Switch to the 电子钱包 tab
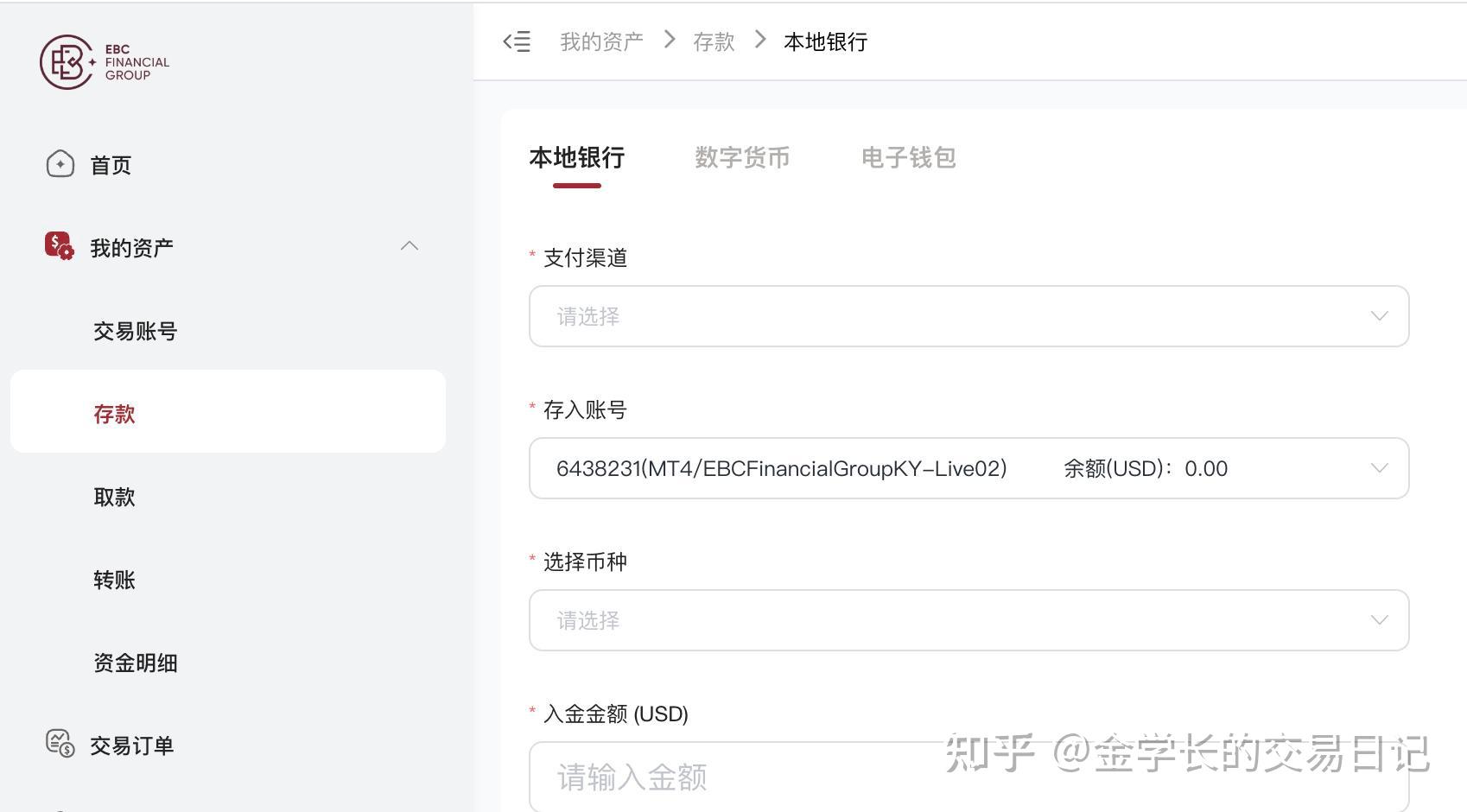The image size is (1467, 812). point(908,157)
